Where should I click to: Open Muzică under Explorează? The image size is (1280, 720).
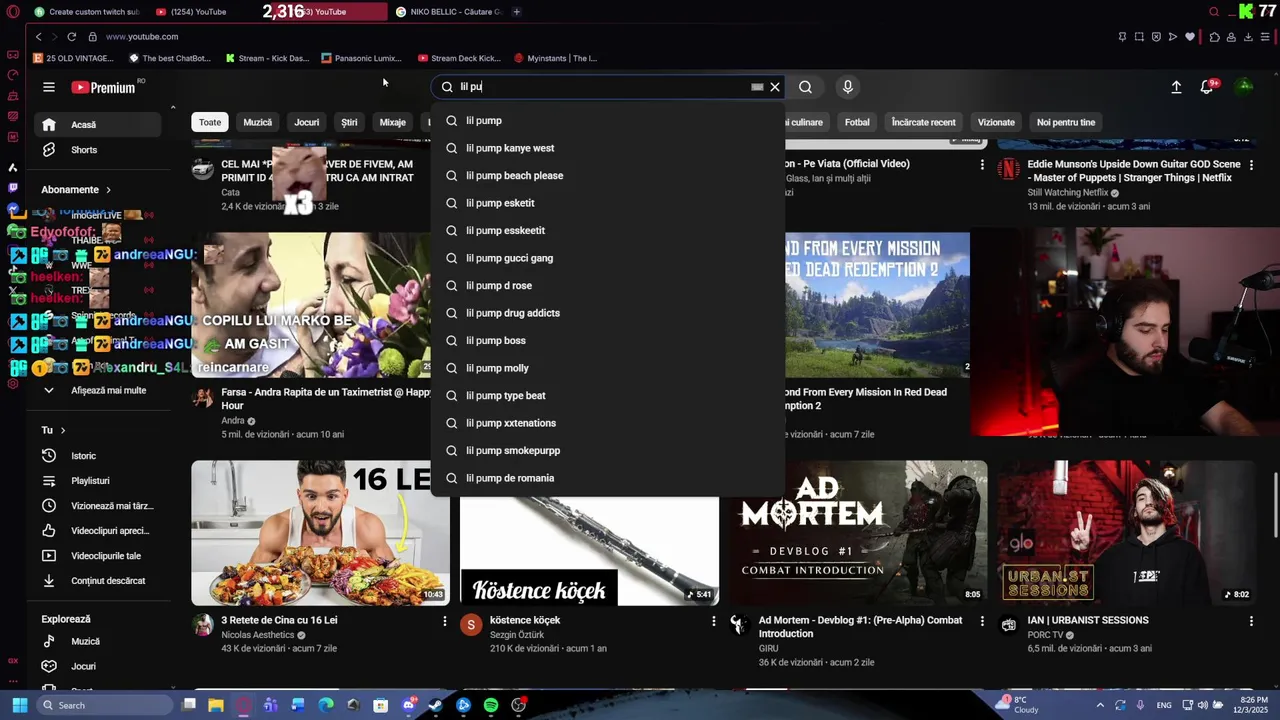point(97,641)
